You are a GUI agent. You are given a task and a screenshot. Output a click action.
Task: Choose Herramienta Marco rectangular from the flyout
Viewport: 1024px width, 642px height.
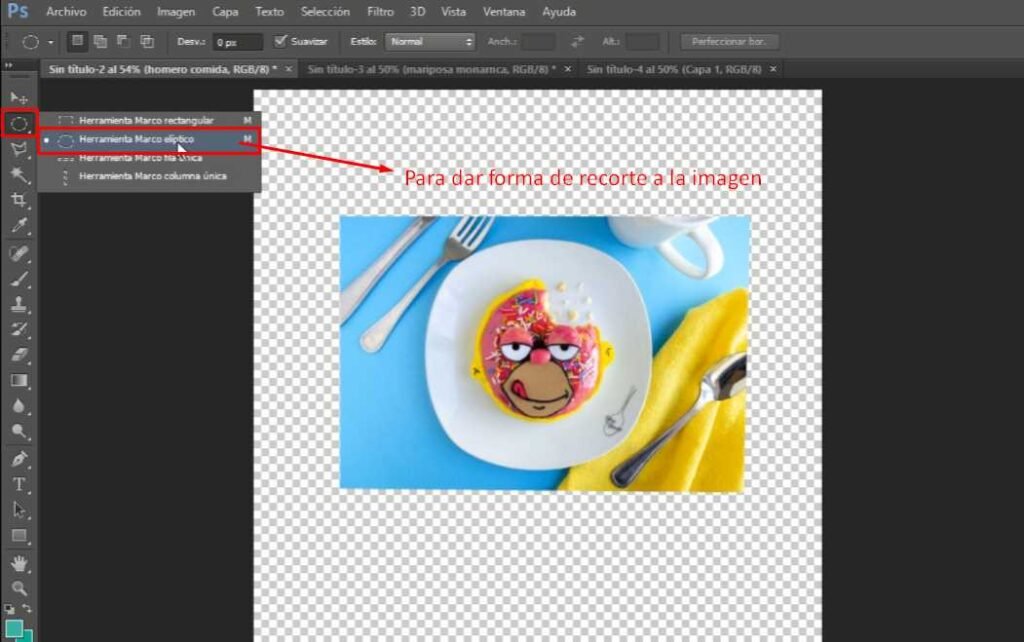150,120
